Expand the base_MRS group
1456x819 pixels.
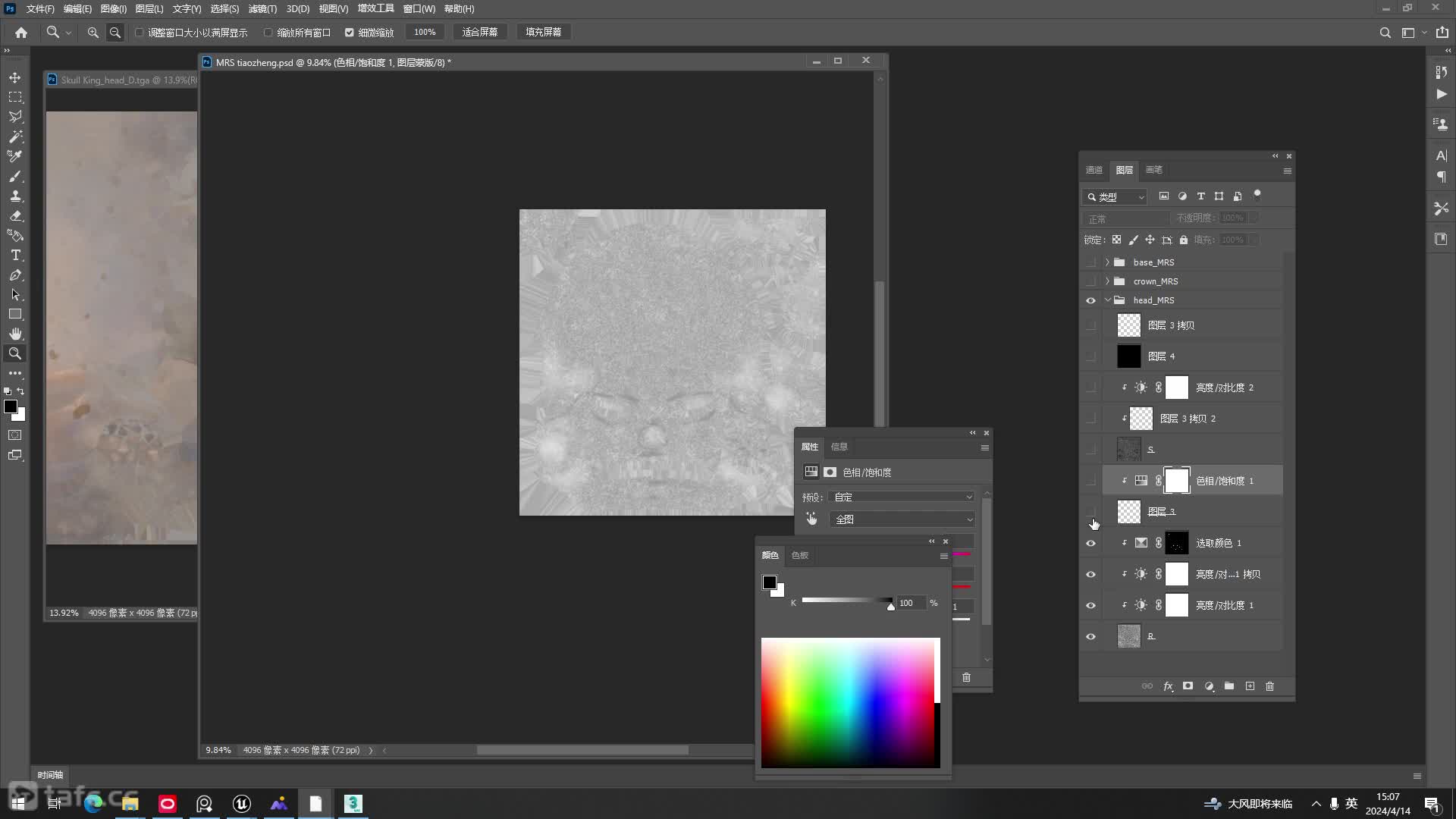tap(1107, 262)
